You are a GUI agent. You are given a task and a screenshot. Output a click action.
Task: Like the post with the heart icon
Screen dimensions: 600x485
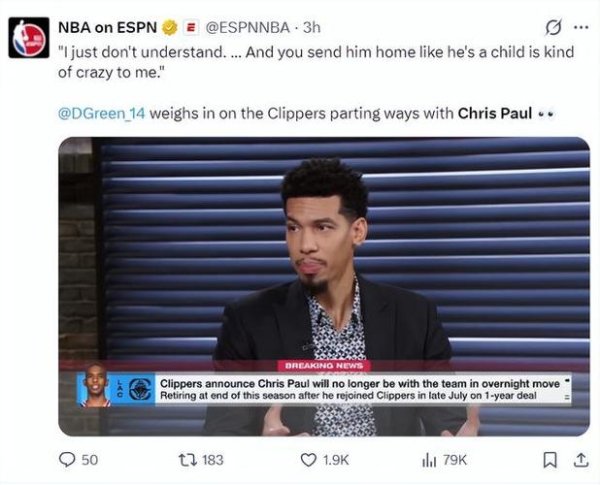[x=308, y=460]
